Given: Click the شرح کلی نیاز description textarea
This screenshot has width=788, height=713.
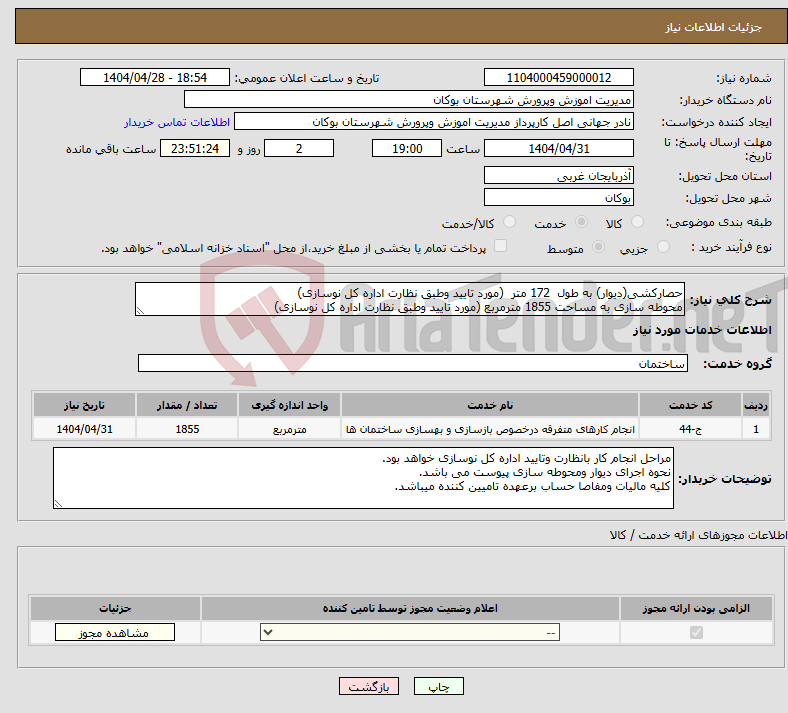Looking at the screenshot, I should tap(410, 299).
